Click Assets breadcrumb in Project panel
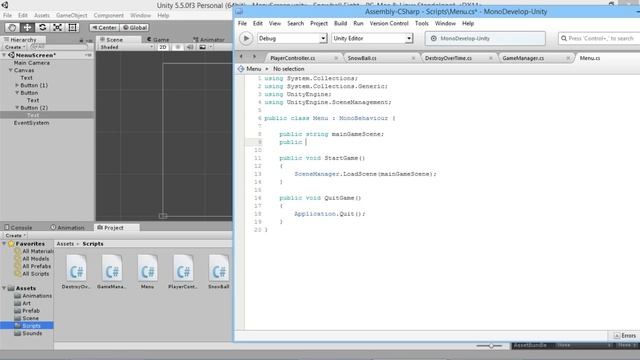The image size is (640, 360). pos(65,244)
